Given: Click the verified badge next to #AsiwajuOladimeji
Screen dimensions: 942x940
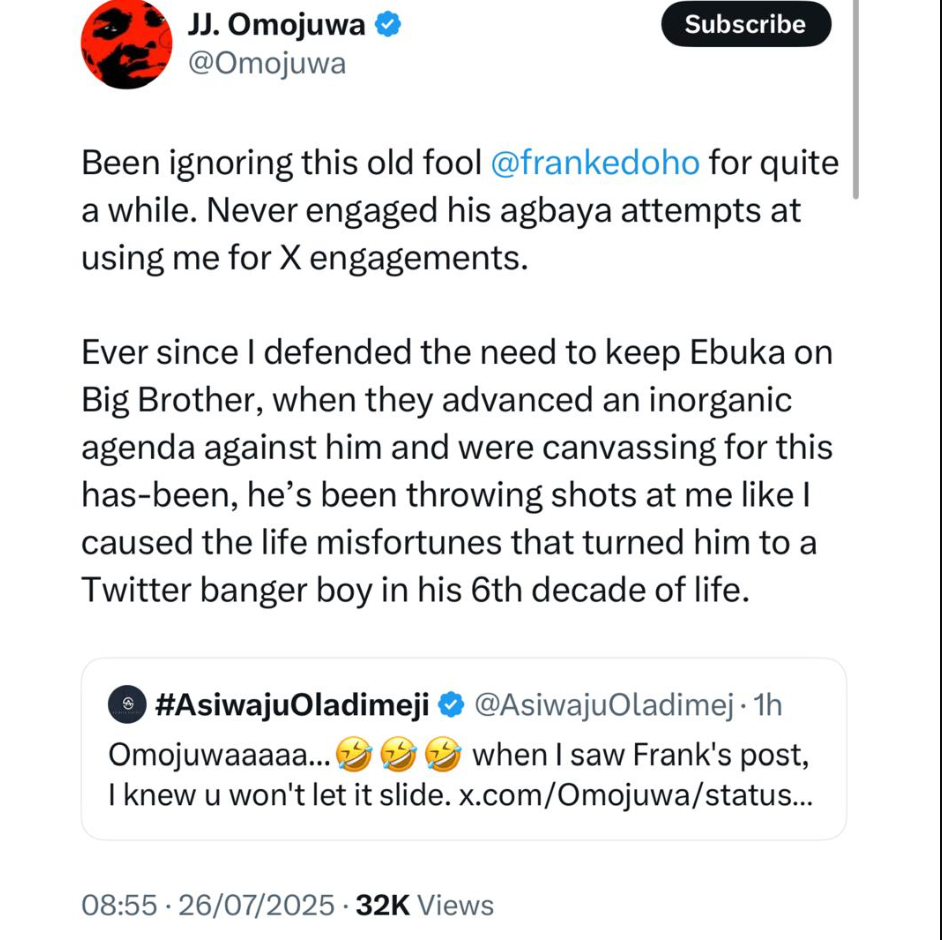Looking at the screenshot, I should (x=451, y=705).
